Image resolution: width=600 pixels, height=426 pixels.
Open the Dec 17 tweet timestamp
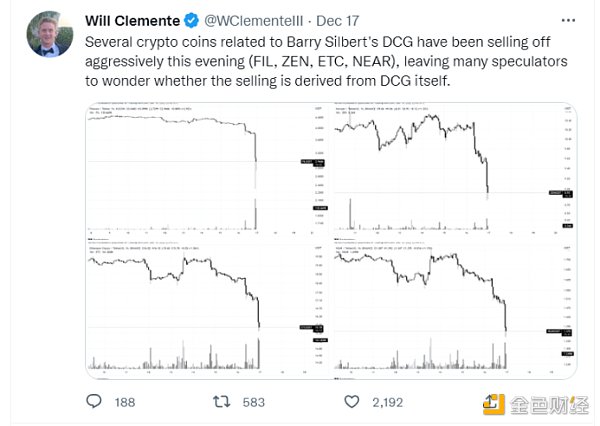coord(338,21)
